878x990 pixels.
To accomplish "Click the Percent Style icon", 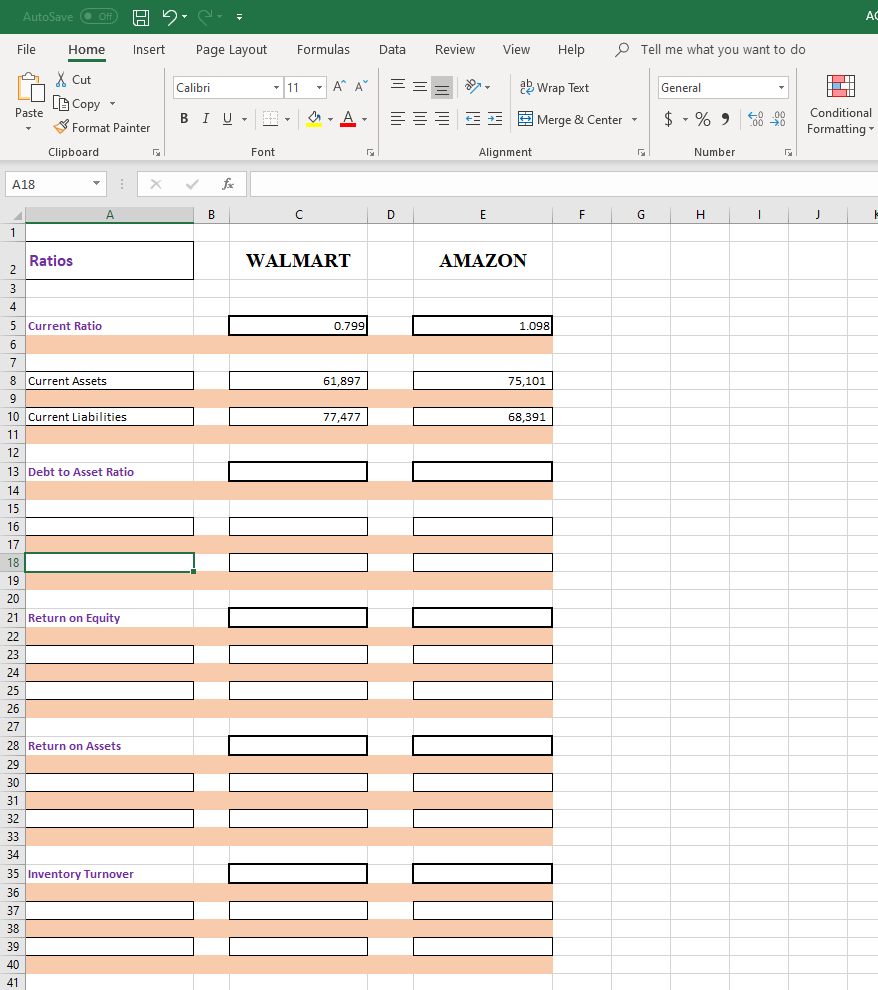I will (x=703, y=119).
